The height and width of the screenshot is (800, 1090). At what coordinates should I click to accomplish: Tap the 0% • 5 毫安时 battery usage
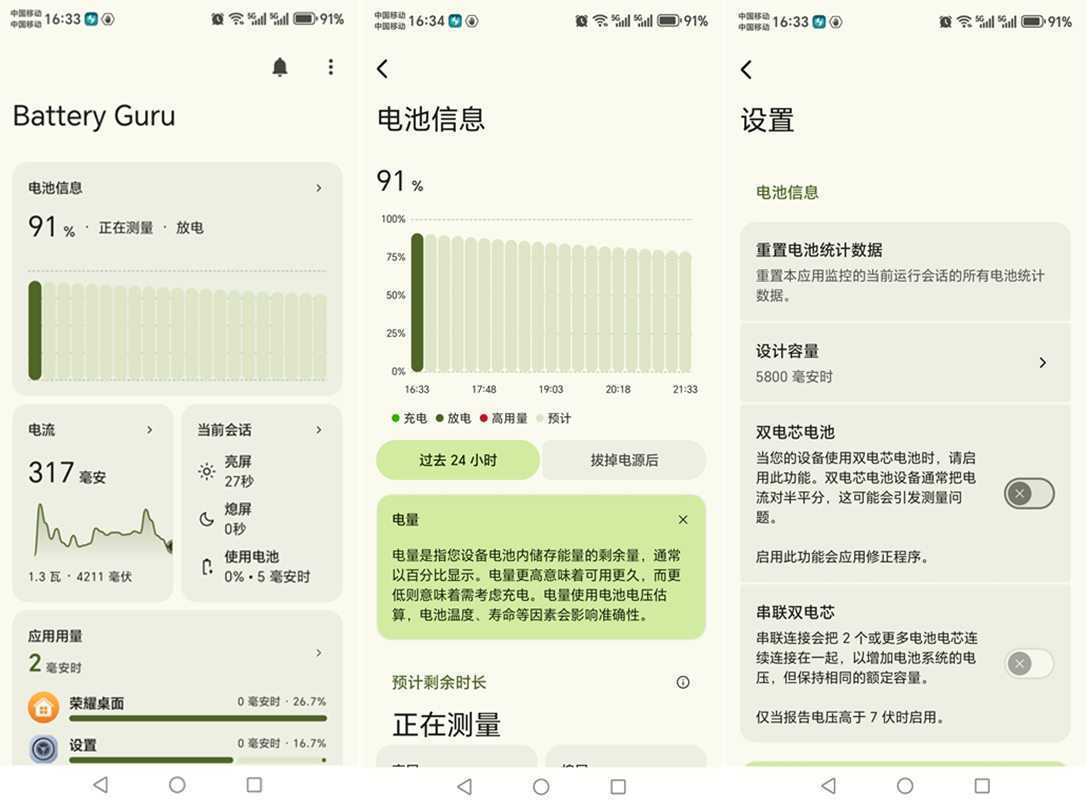coord(267,576)
